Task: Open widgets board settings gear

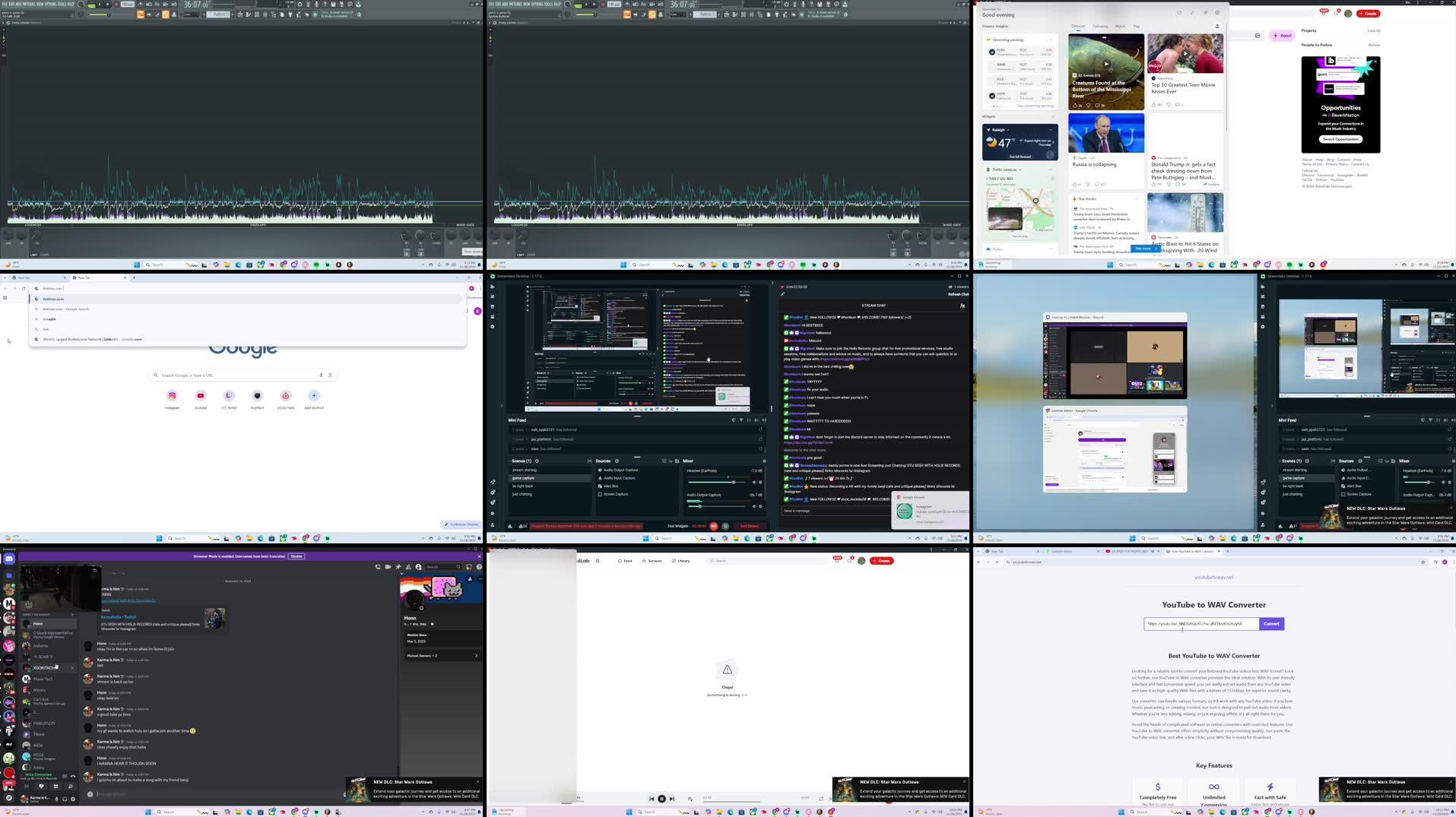Action: point(1217,12)
